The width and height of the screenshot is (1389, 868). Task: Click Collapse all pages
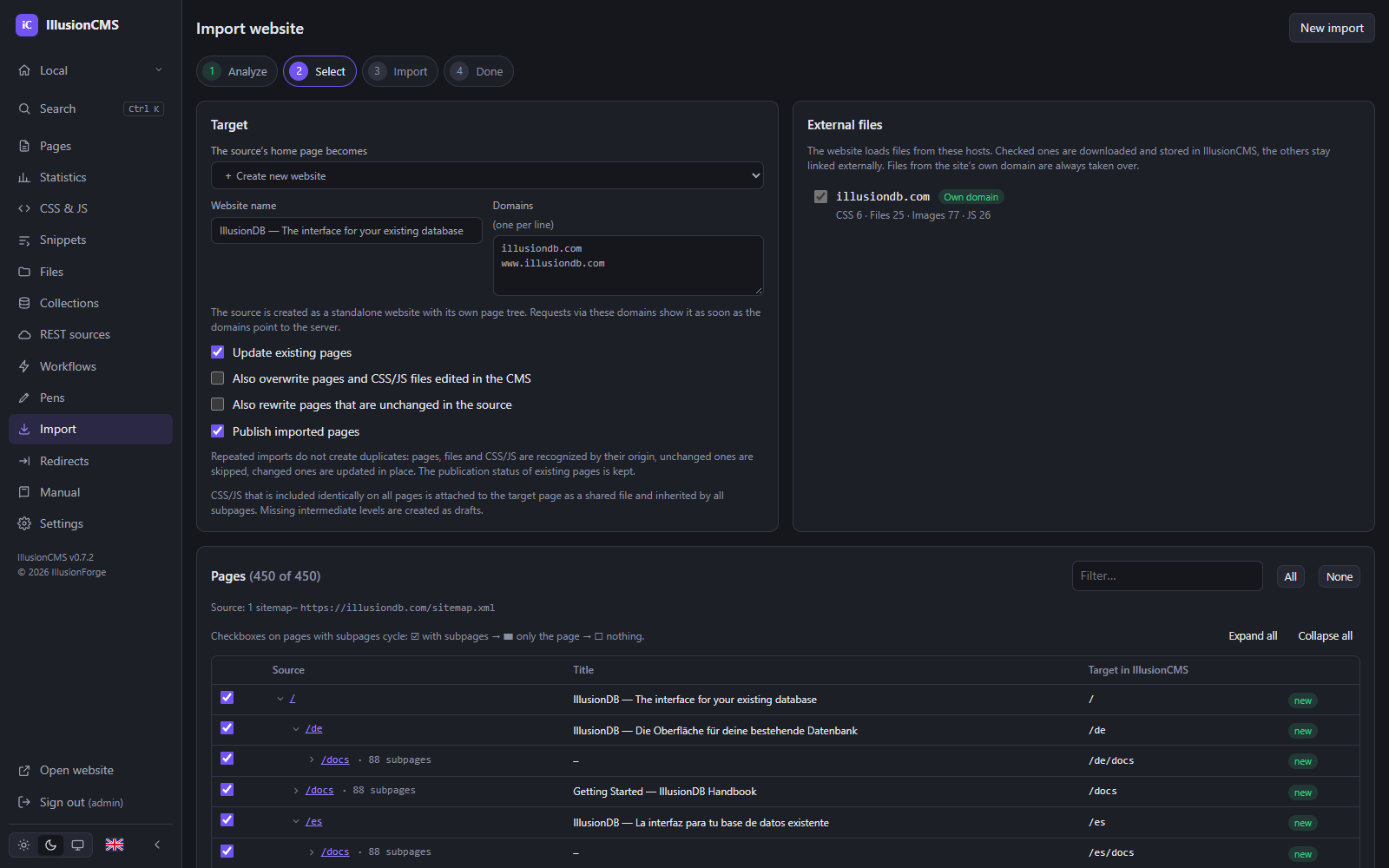1325,636
